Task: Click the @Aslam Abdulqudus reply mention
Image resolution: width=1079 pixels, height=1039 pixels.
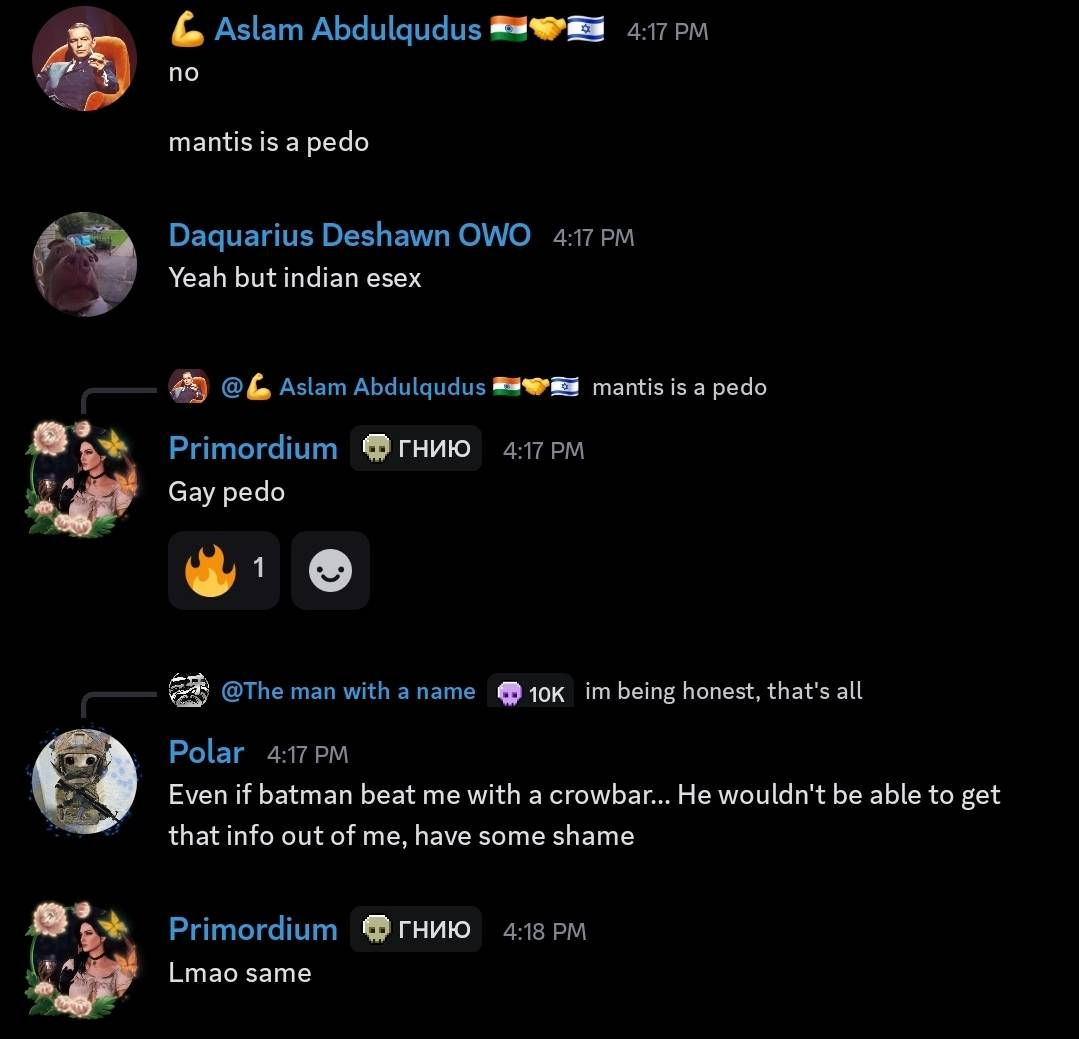Action: (400, 387)
